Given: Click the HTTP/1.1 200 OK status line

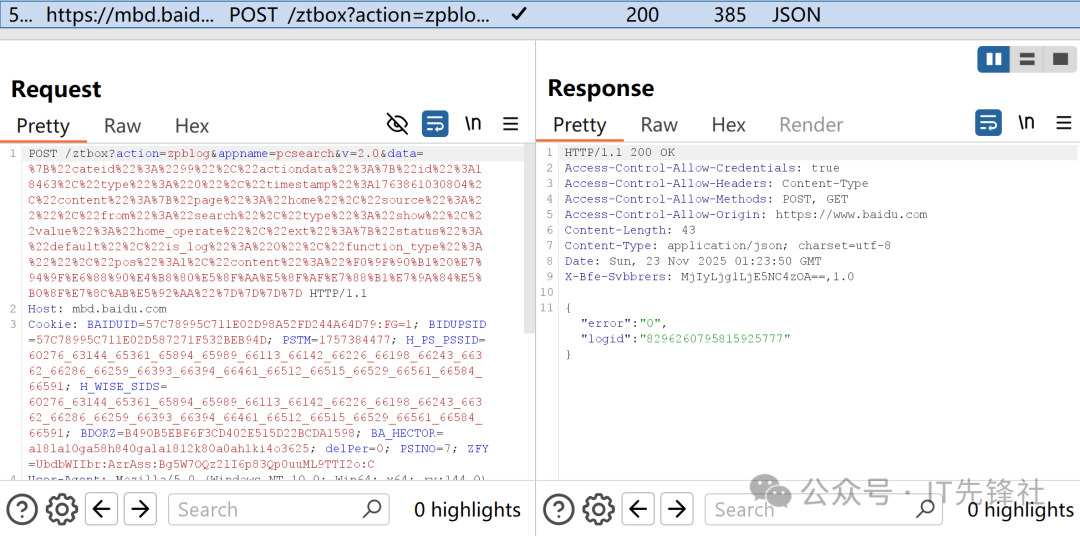Looking at the screenshot, I should [620, 152].
